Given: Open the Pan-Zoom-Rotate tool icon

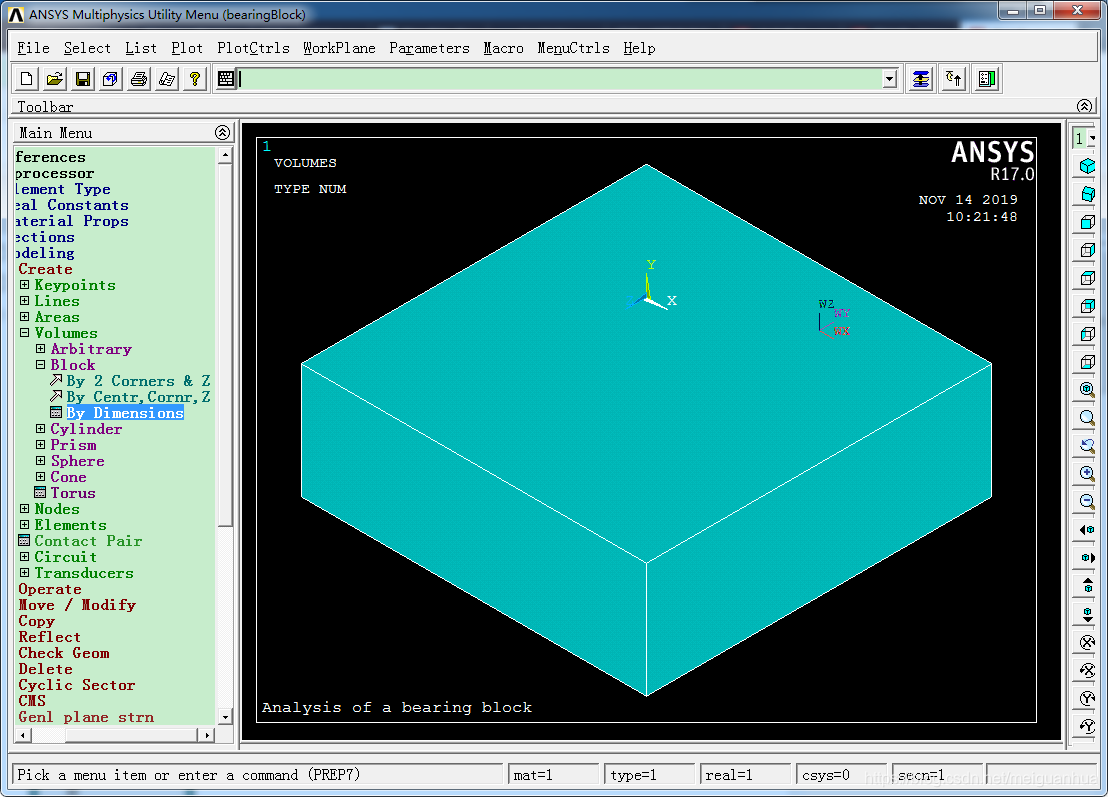Looking at the screenshot, I should [x=110, y=79].
